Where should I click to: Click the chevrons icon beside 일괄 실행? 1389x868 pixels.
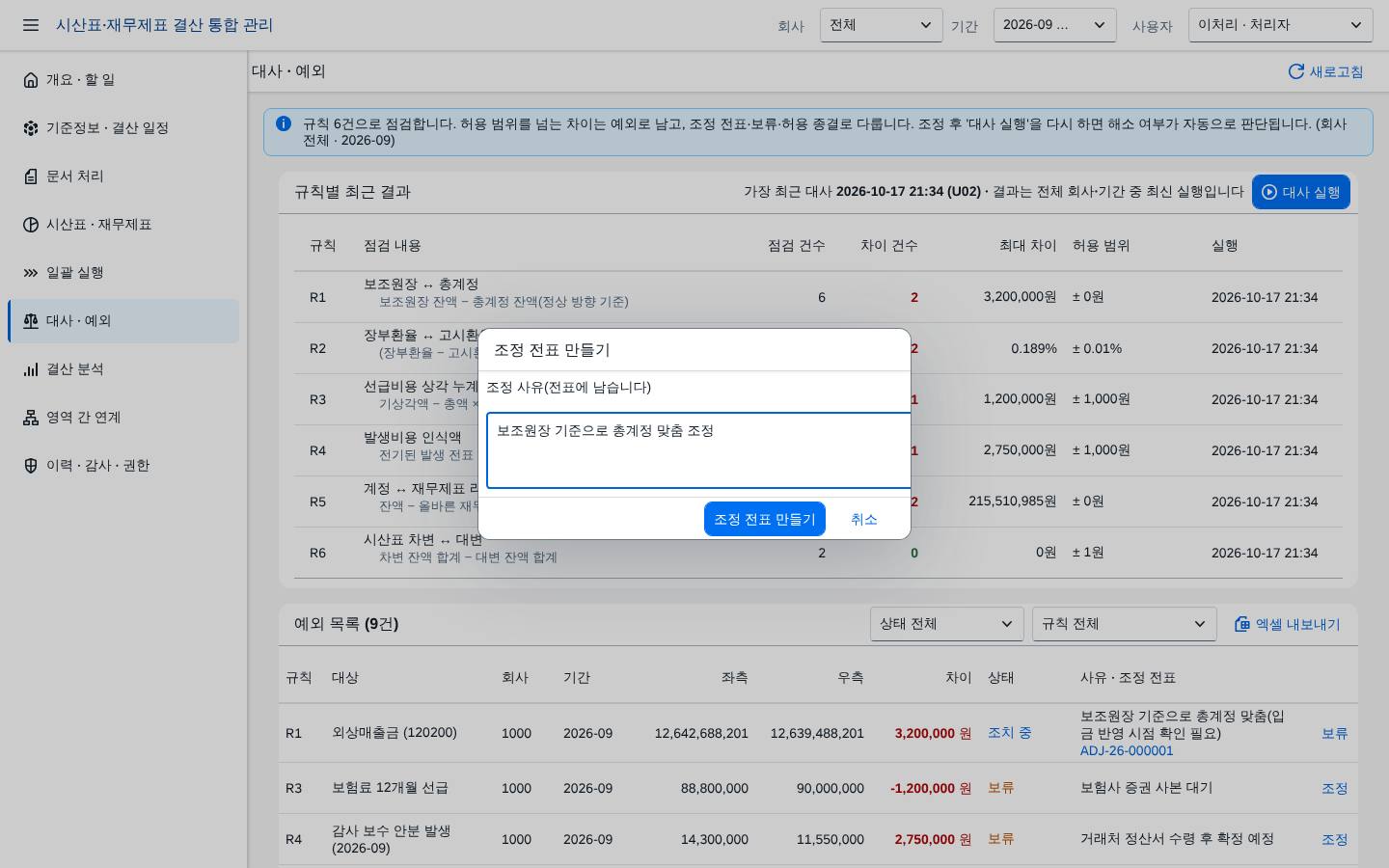(x=31, y=273)
